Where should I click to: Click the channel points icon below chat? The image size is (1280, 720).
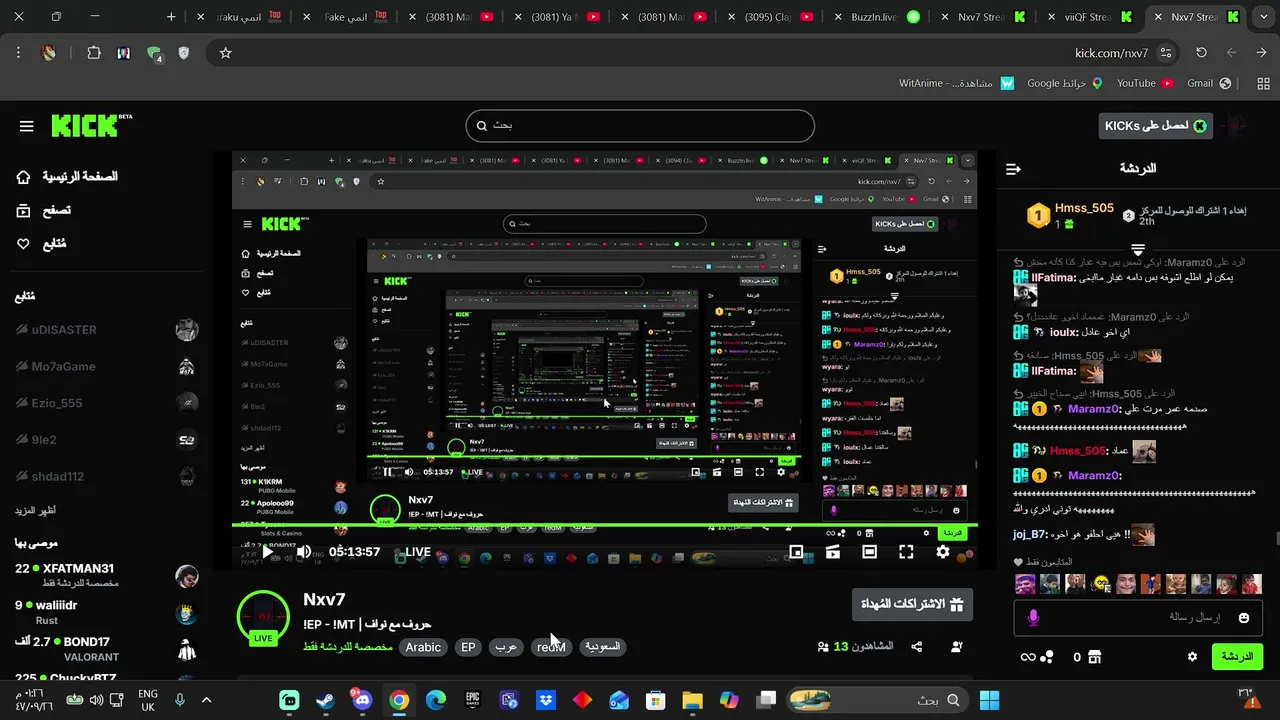click(x=1047, y=657)
